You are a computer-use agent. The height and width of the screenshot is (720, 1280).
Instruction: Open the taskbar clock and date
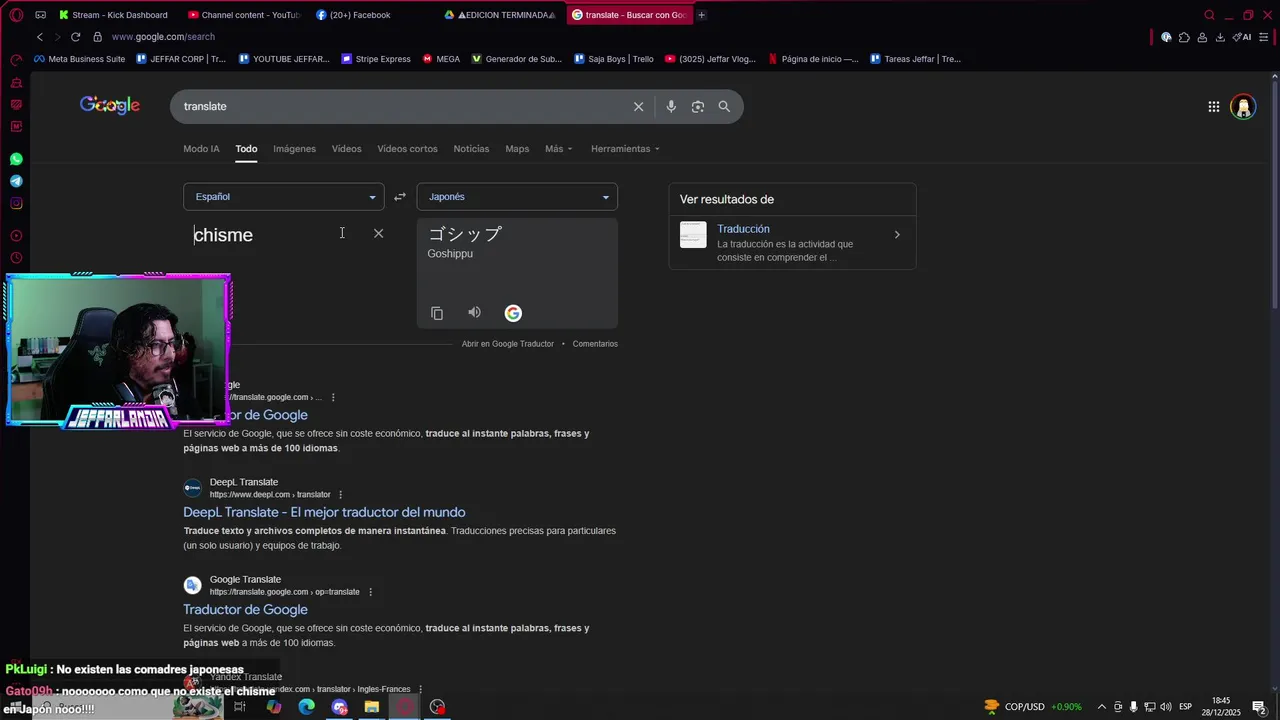[1221, 707]
